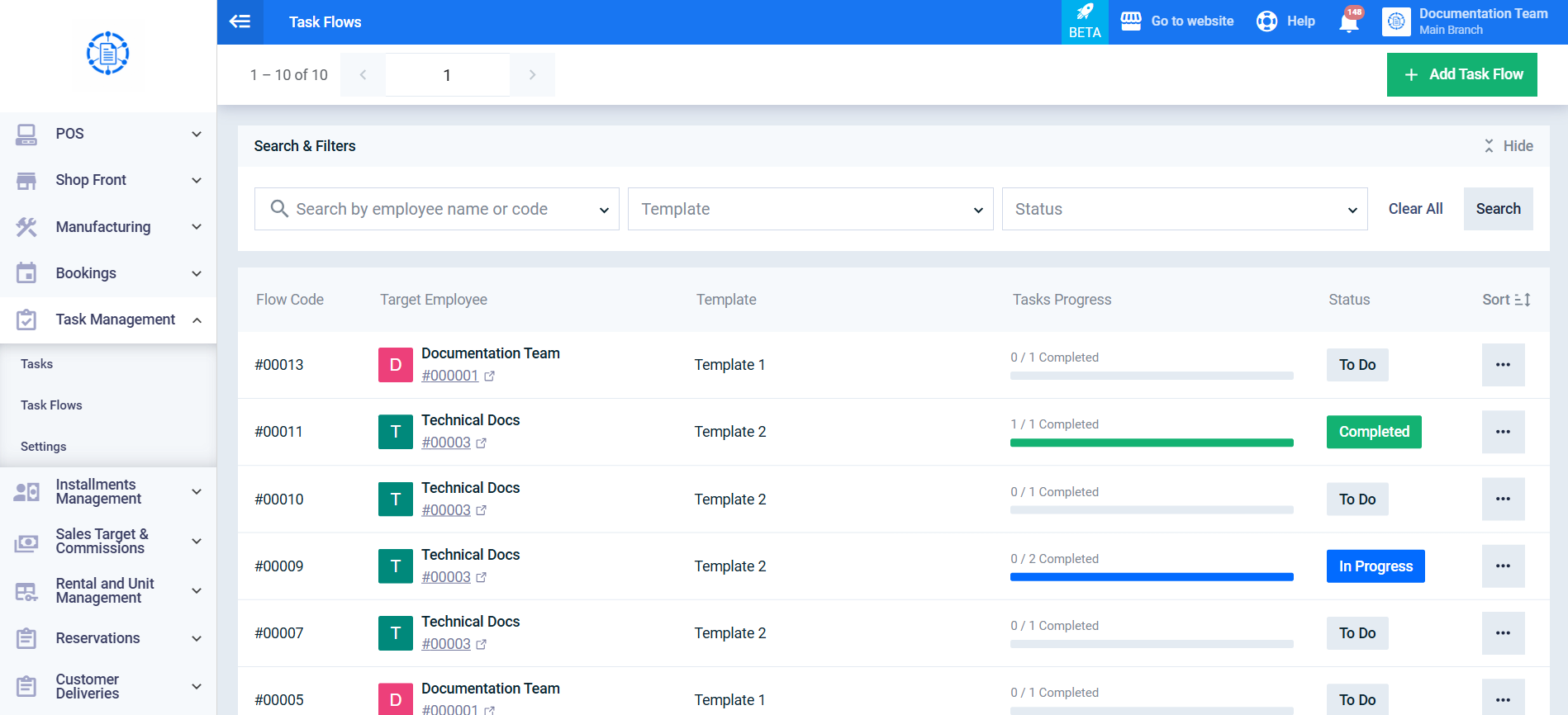Image resolution: width=1568 pixels, height=715 pixels.
Task: Click the Bookings calendar icon
Action: tap(26, 273)
